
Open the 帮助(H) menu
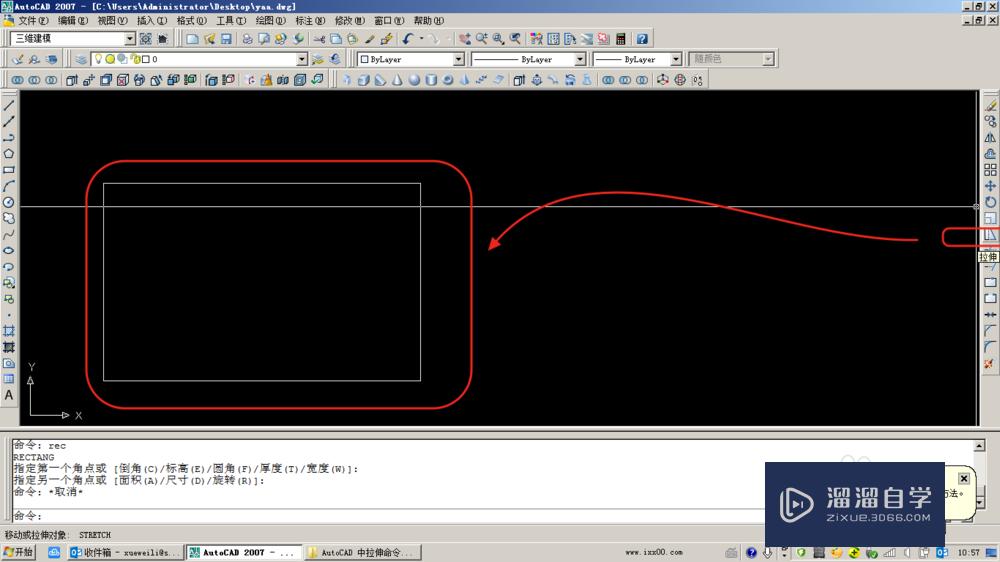(x=429, y=21)
